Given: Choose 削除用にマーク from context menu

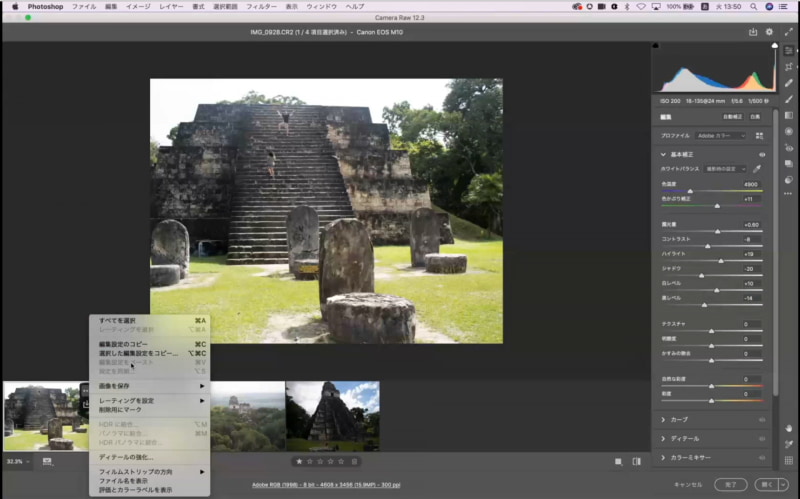Looking at the screenshot, I should click(149, 410).
